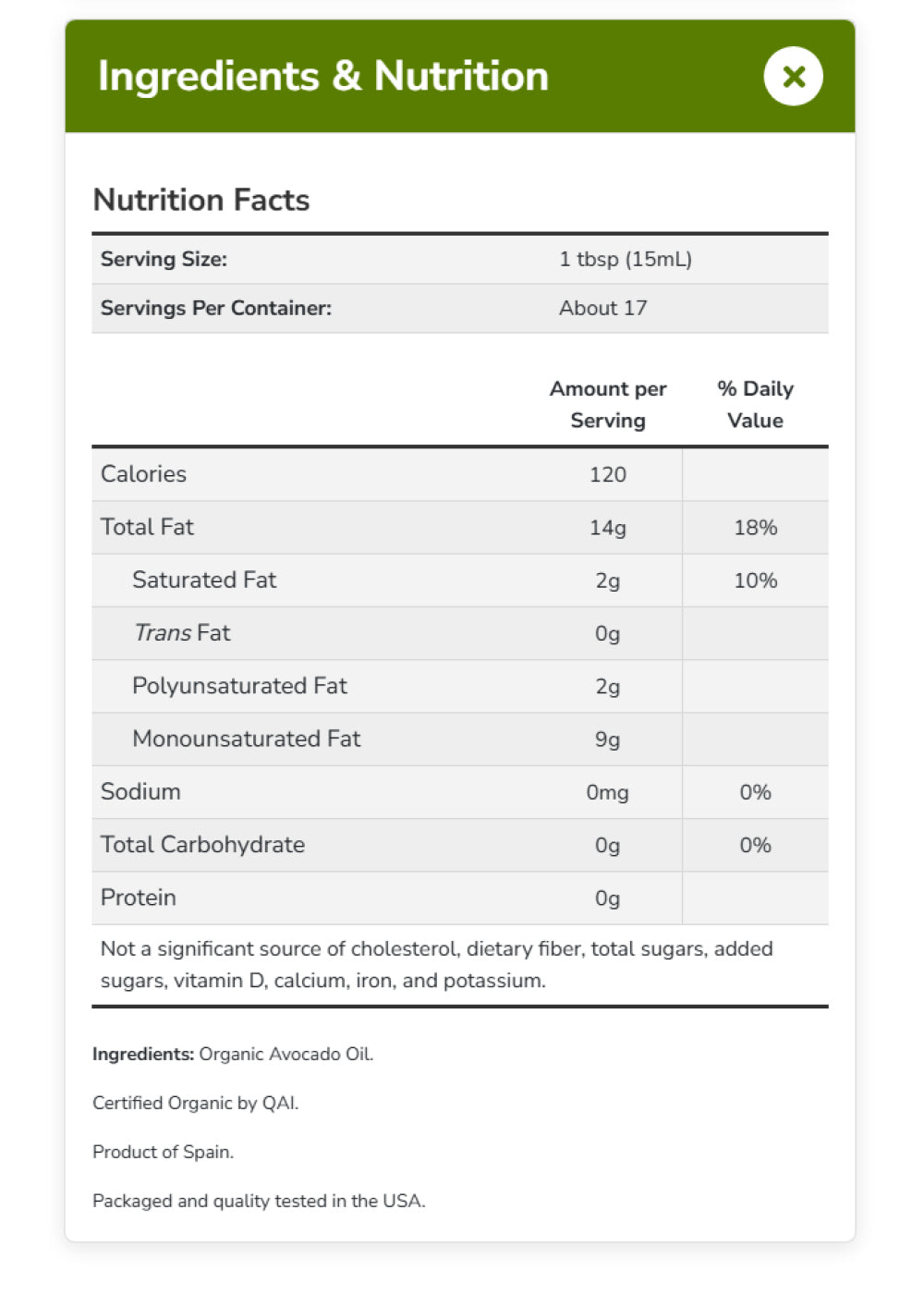Click the Ingredients: Organic Avocado Oil line
The height and width of the screenshot is (1295, 924).
pos(233,1054)
